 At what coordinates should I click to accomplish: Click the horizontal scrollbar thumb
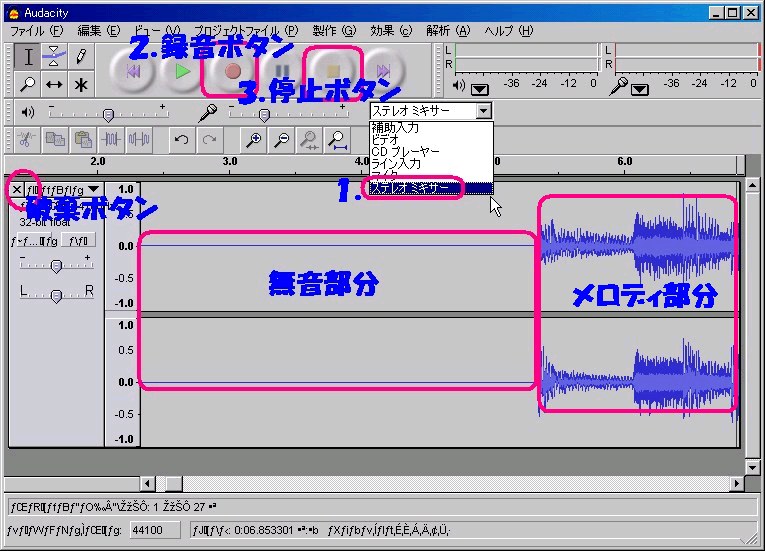click(173, 484)
